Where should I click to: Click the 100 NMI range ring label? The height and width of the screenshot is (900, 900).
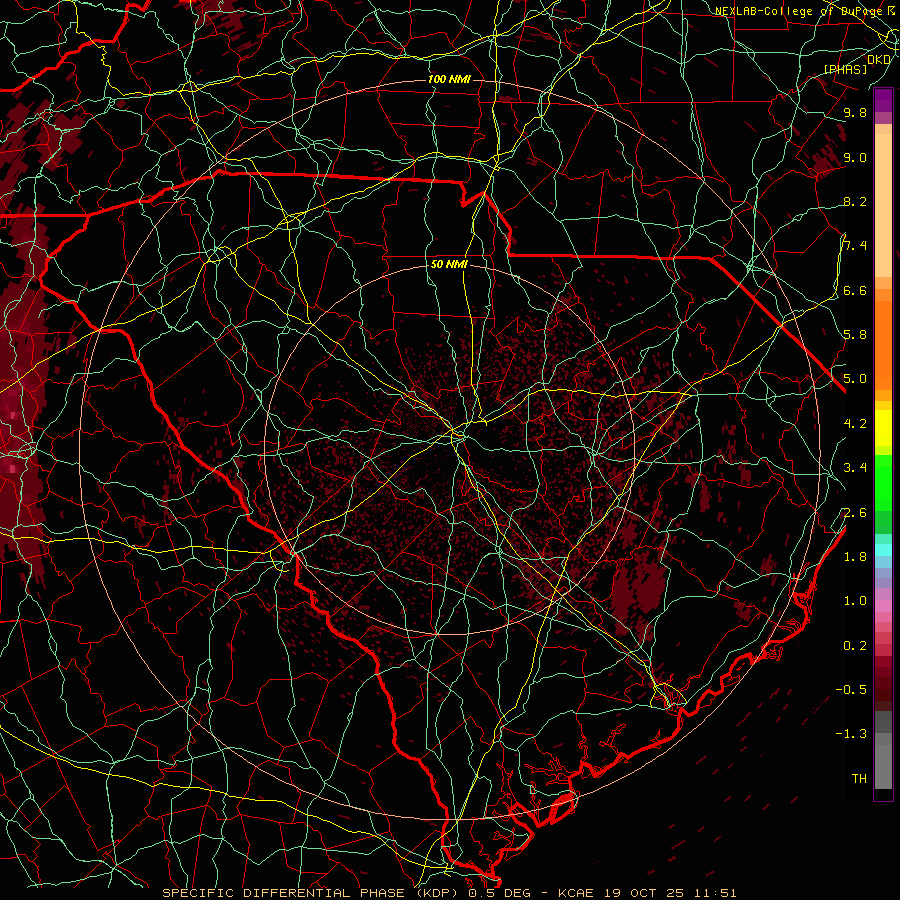pyautogui.click(x=449, y=79)
